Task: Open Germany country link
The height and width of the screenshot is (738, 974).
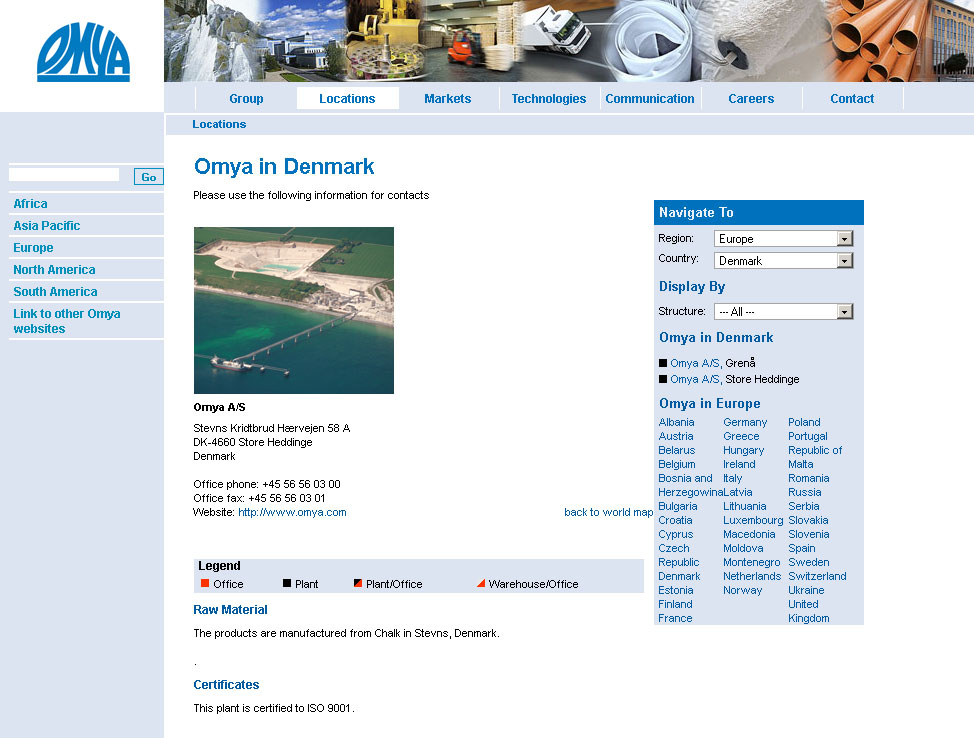Action: [x=745, y=422]
